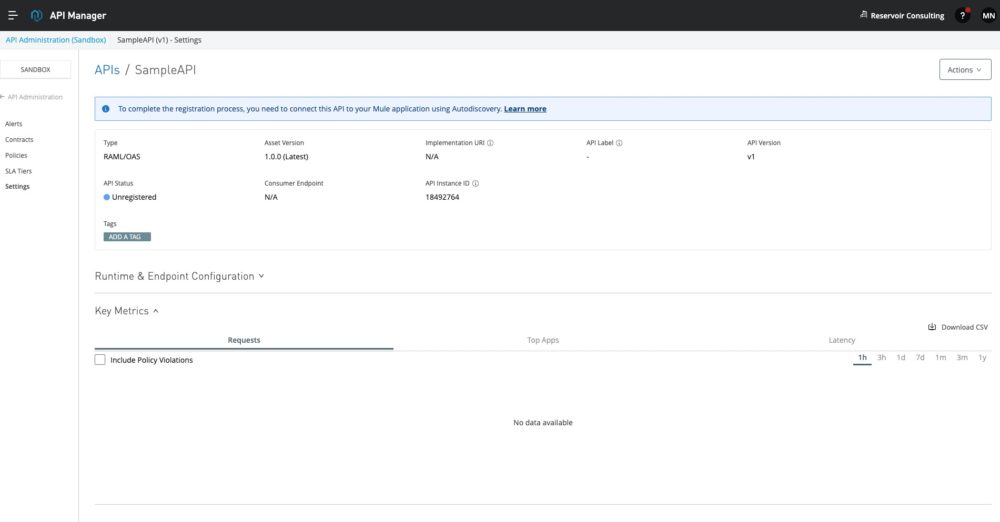This screenshot has width=1000, height=522.
Task: Click the Asset Version value 1.0.0 (Latest)
Action: 286,156
